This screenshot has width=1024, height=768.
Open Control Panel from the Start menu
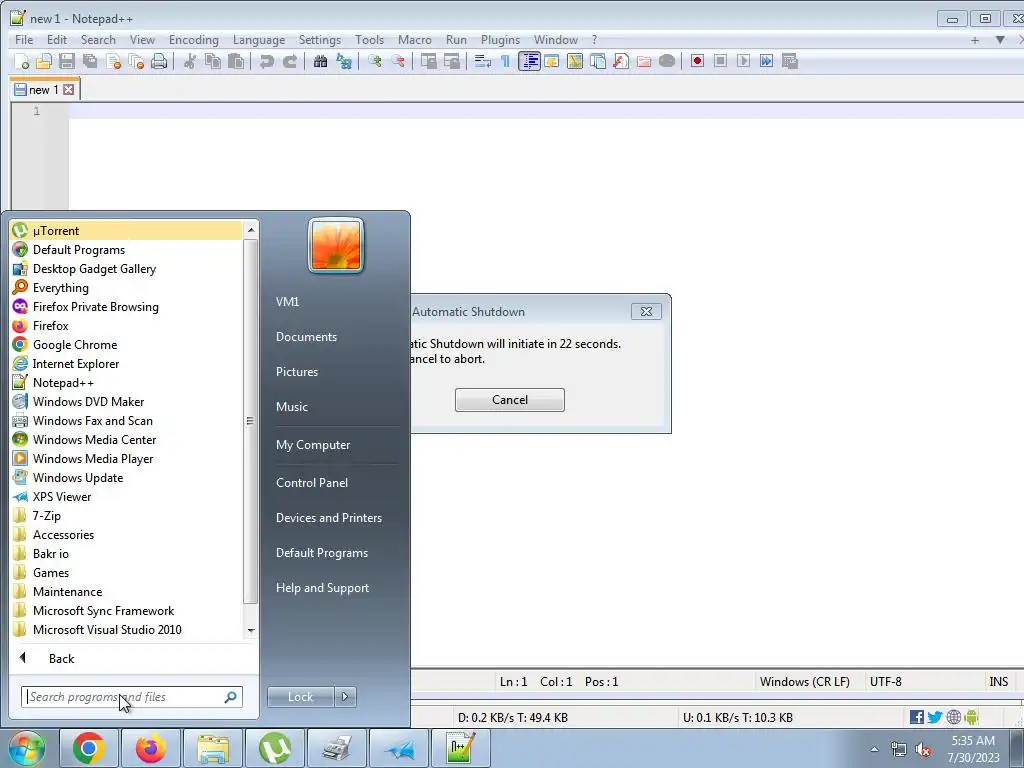point(312,483)
